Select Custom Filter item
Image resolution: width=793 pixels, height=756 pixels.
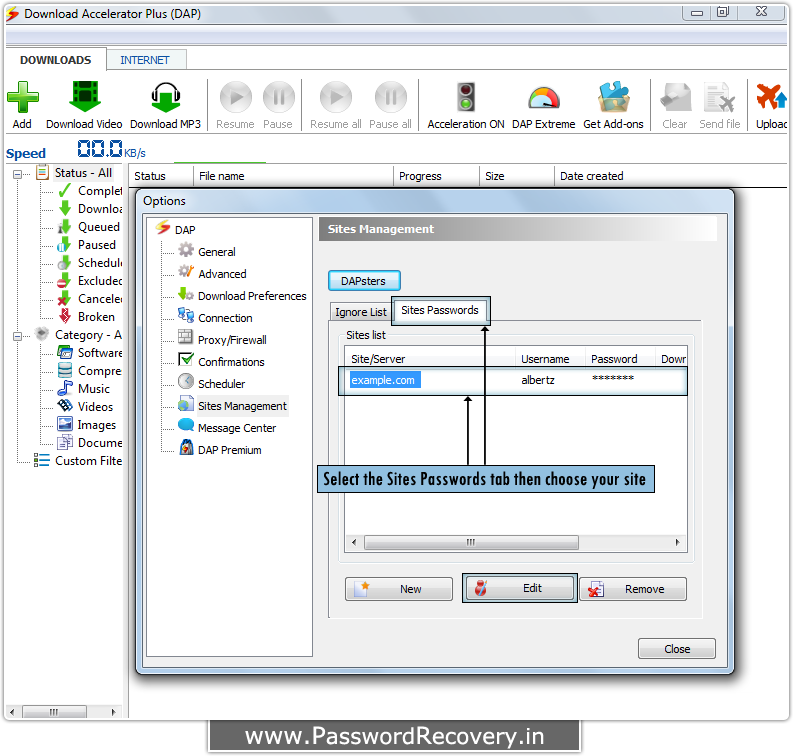point(78,461)
